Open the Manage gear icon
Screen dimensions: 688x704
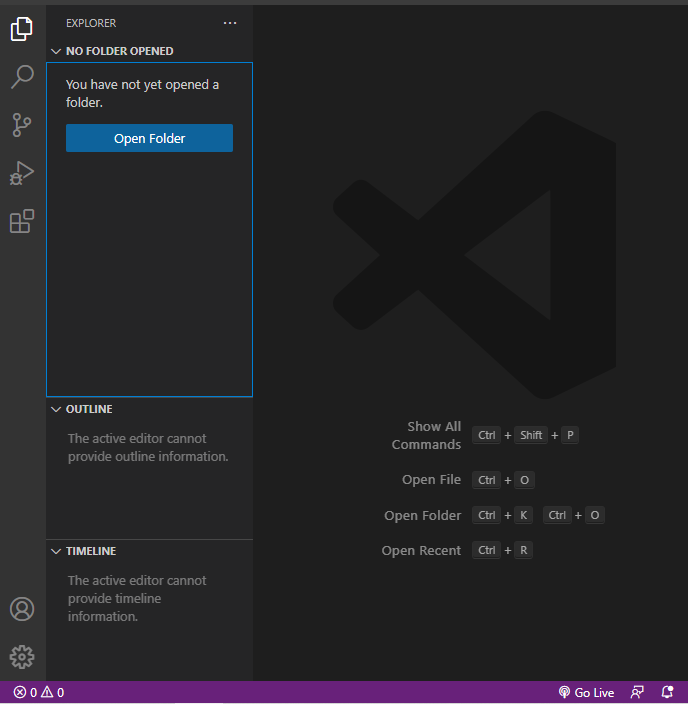[22, 657]
